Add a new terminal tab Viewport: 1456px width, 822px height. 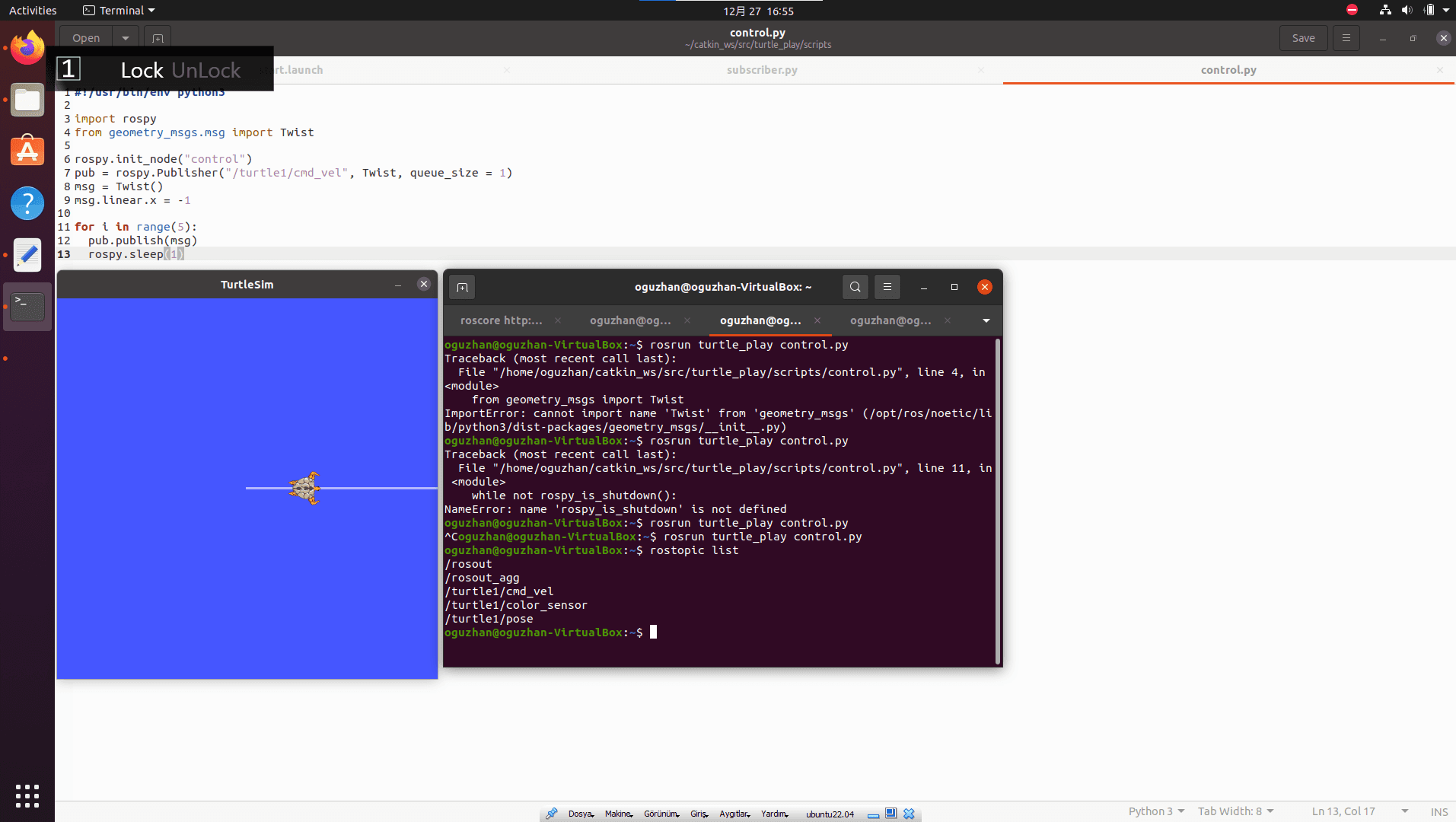pos(462,287)
